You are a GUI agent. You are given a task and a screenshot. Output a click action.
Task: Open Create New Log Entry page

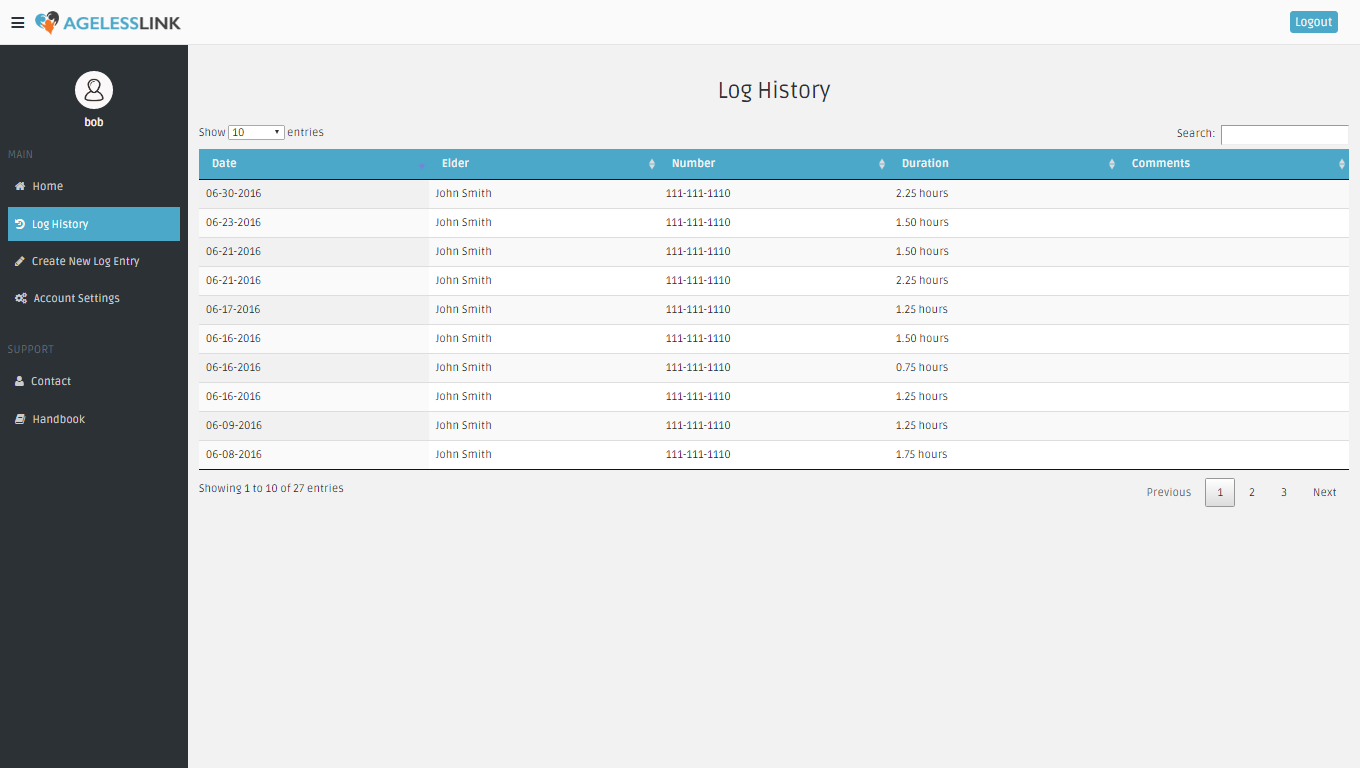click(x=85, y=261)
